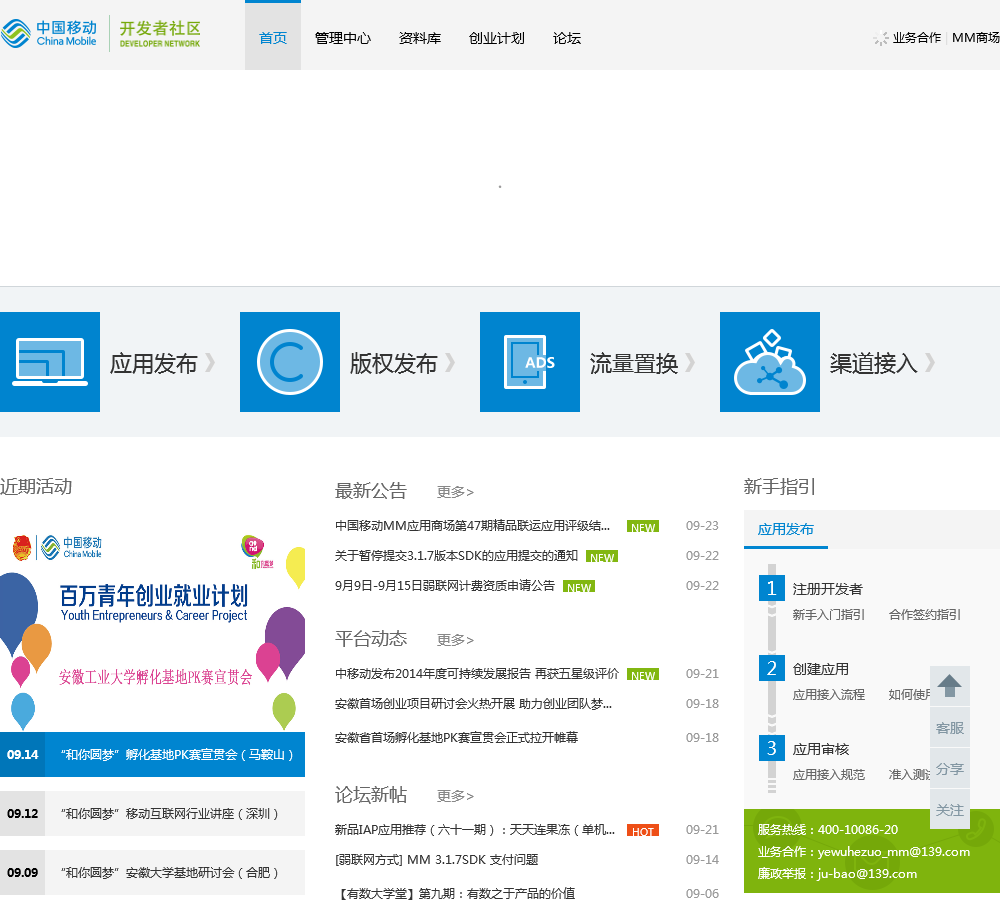Image resolution: width=1000 pixels, height=909 pixels.
Task: Select 09.09 安徽大学基地研讨会（合肥）activity
Action: (x=152, y=872)
